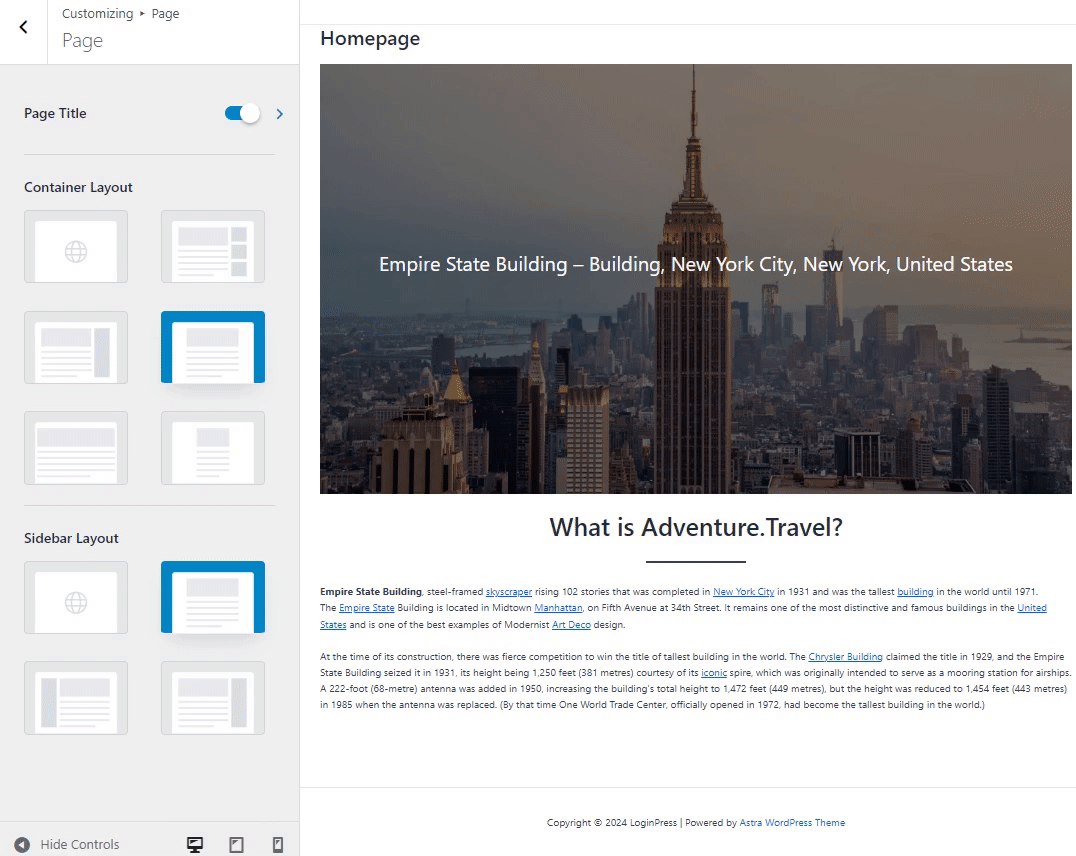Switch to mobile preview mode
Image resolution: width=1076 pixels, height=856 pixels.
278,844
